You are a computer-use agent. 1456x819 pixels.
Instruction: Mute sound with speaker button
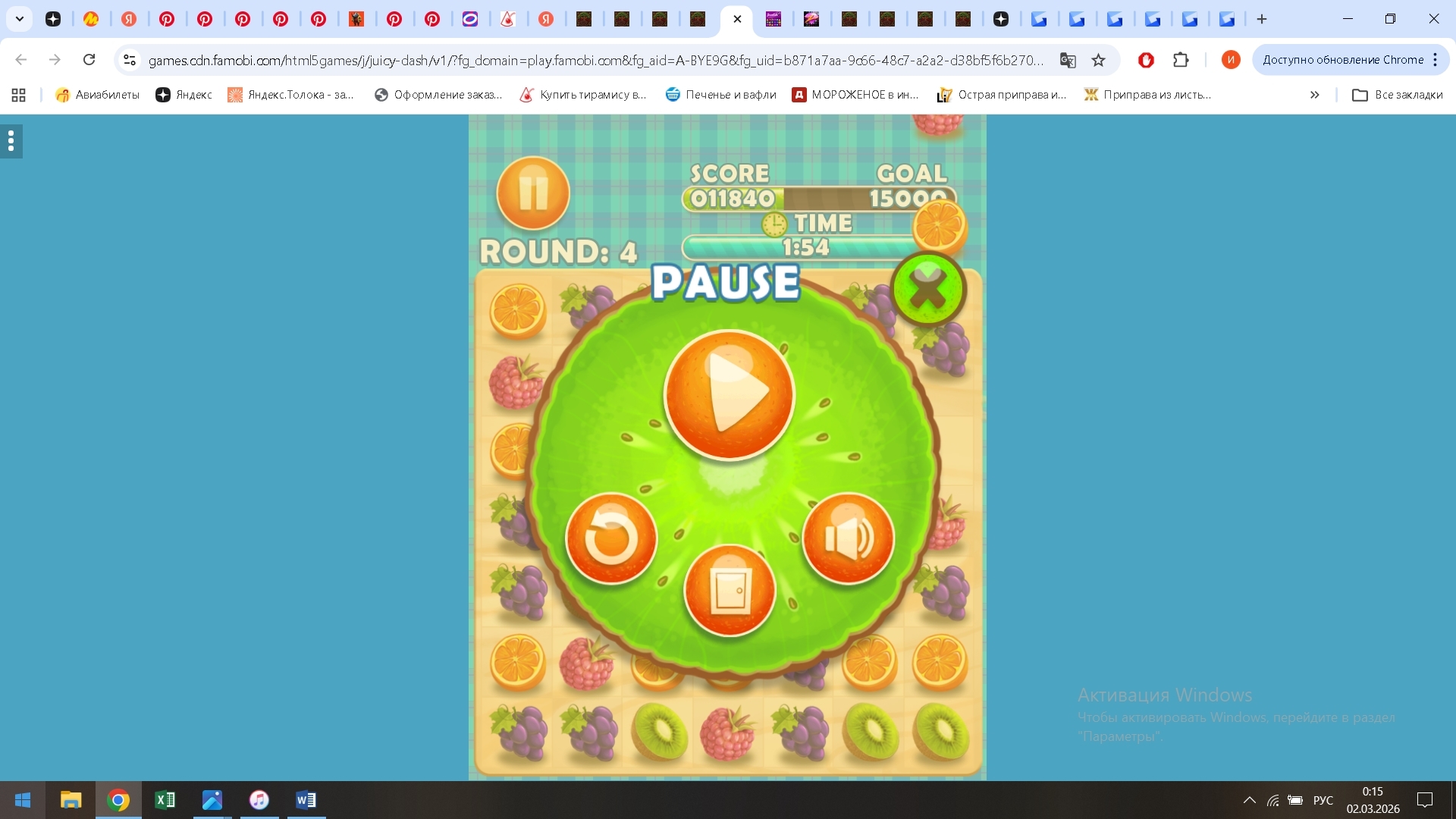click(848, 538)
